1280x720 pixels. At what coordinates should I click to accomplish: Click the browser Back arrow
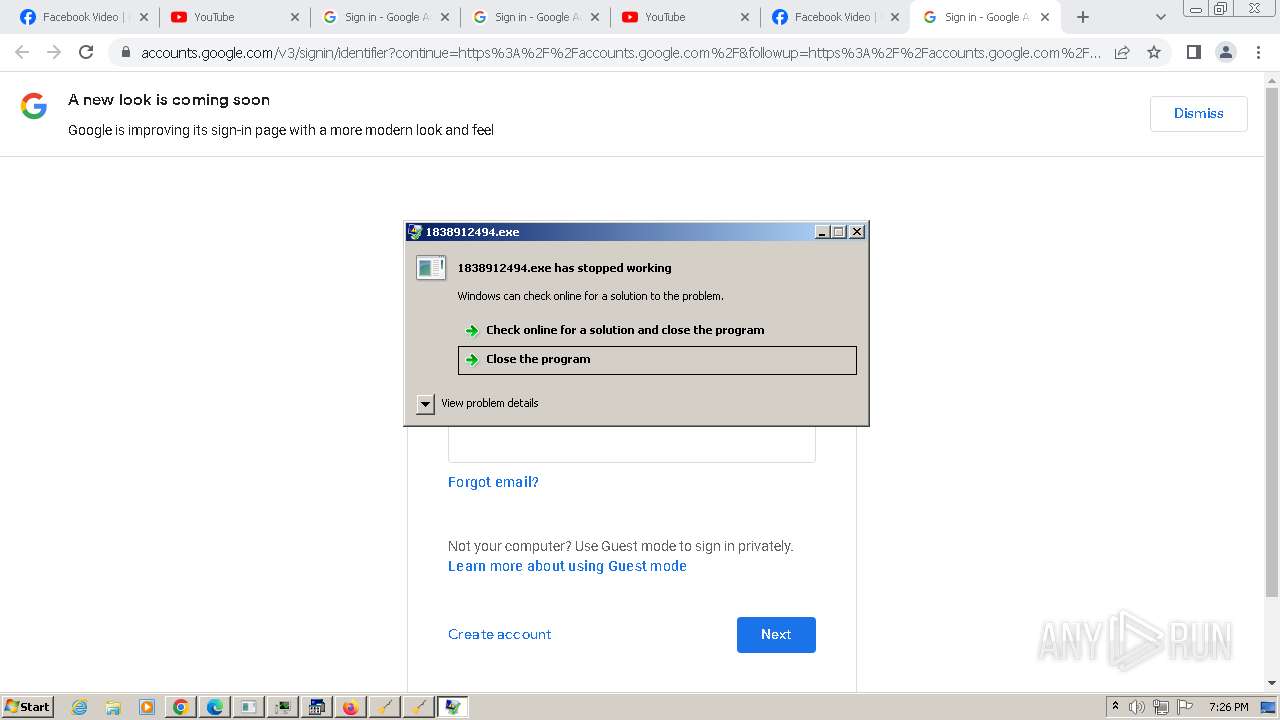[x=22, y=53]
